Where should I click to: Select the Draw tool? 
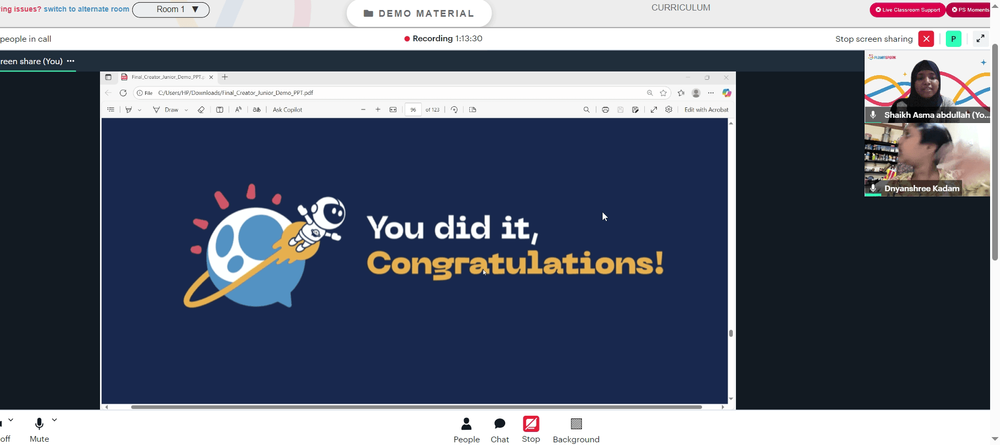pos(165,110)
